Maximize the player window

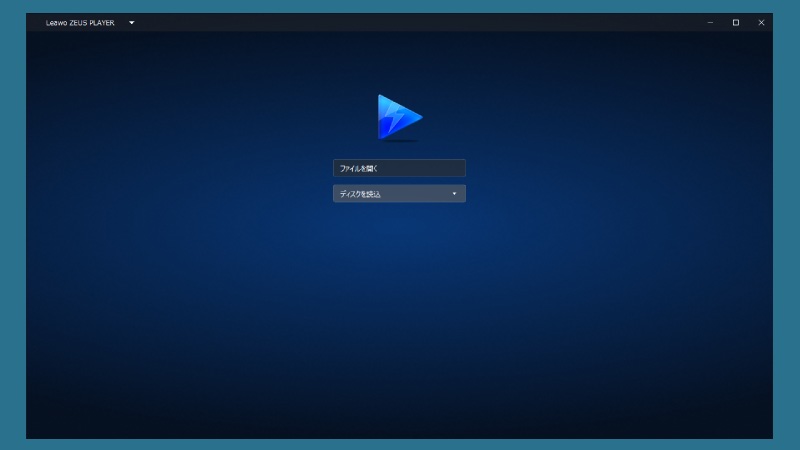click(736, 22)
